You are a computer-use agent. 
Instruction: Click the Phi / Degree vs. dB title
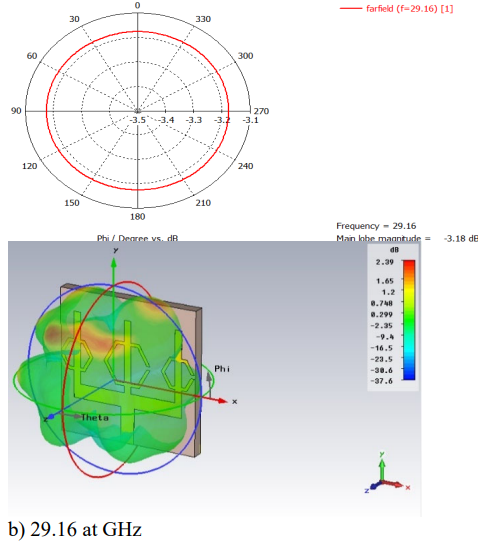(x=138, y=238)
